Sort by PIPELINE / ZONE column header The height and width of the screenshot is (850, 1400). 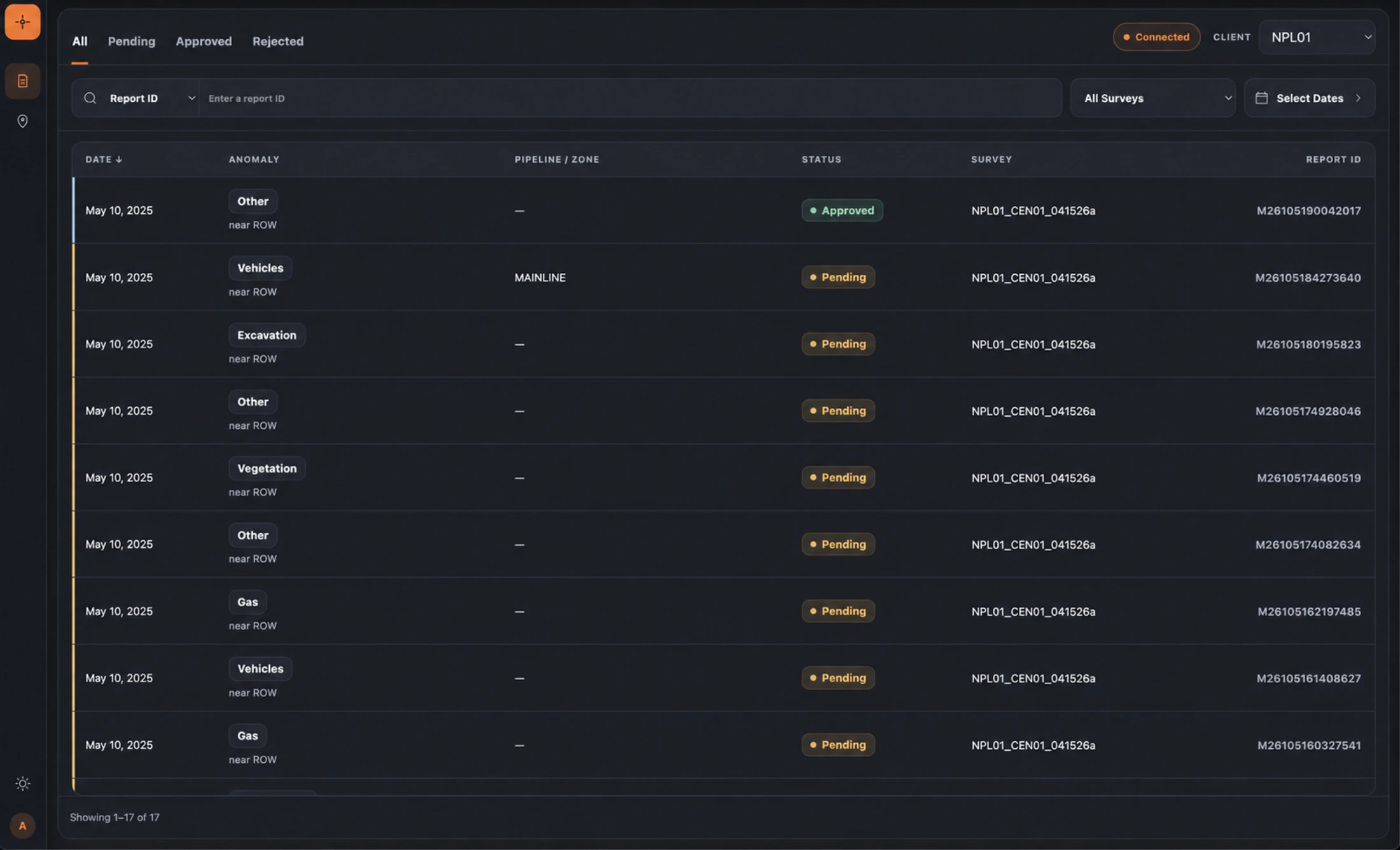pos(557,159)
